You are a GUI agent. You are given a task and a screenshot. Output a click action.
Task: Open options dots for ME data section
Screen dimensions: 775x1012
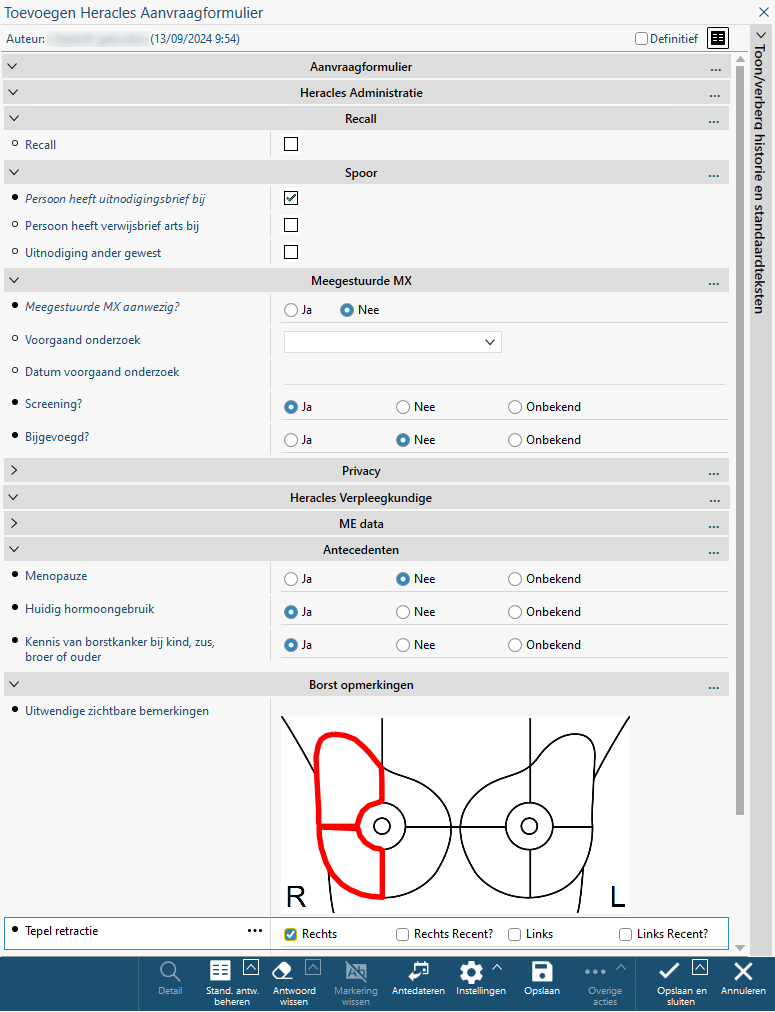[x=714, y=526]
